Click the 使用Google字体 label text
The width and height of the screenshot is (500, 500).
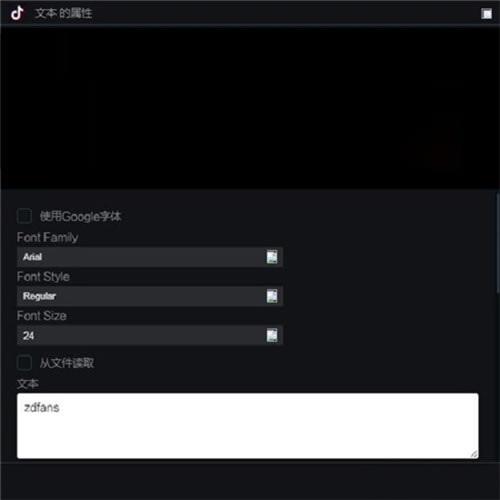click(80, 217)
